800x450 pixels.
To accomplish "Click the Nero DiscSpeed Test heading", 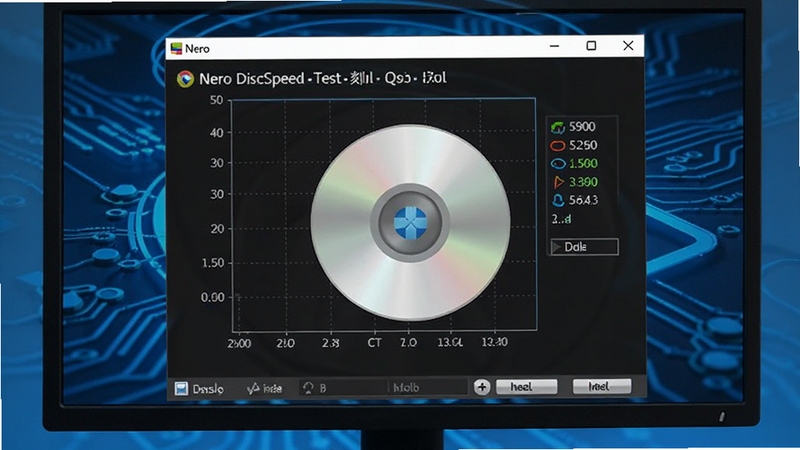I will point(322,79).
